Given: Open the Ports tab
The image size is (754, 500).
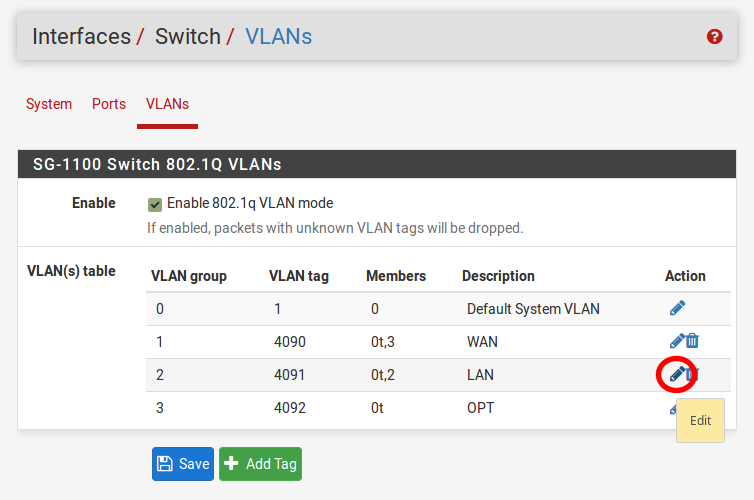Looking at the screenshot, I should [109, 104].
